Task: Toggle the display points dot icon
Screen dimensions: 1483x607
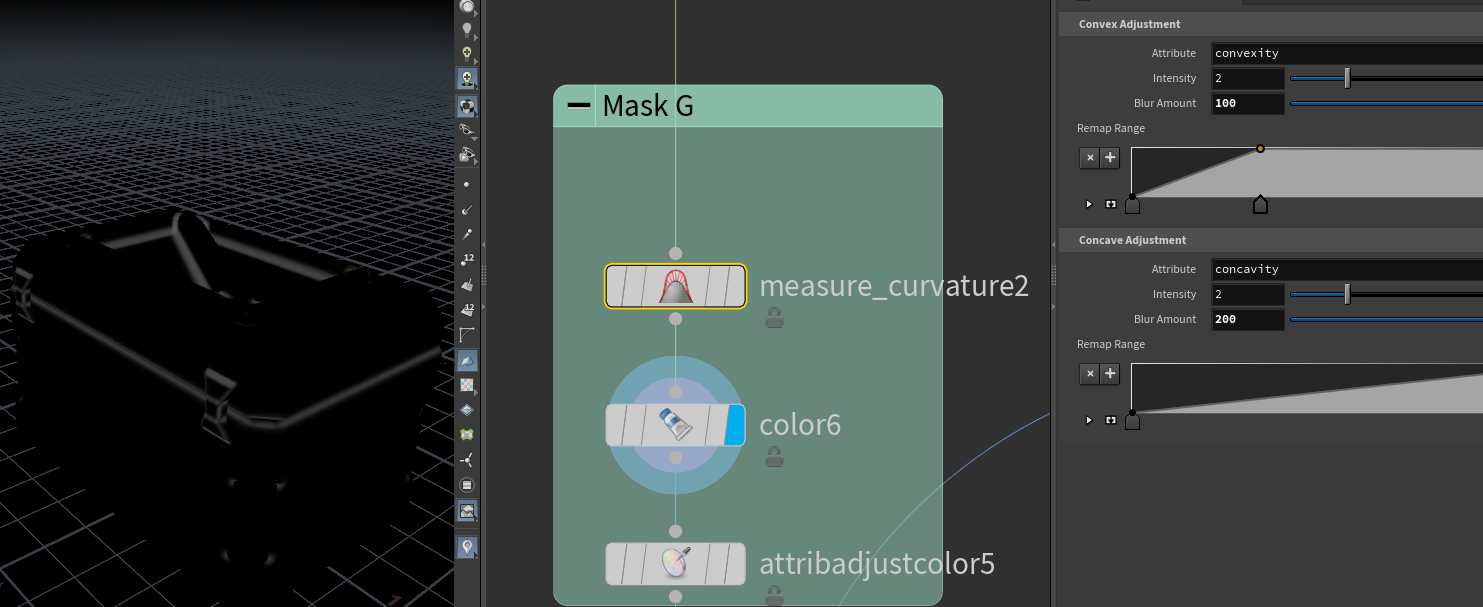Action: point(466,184)
